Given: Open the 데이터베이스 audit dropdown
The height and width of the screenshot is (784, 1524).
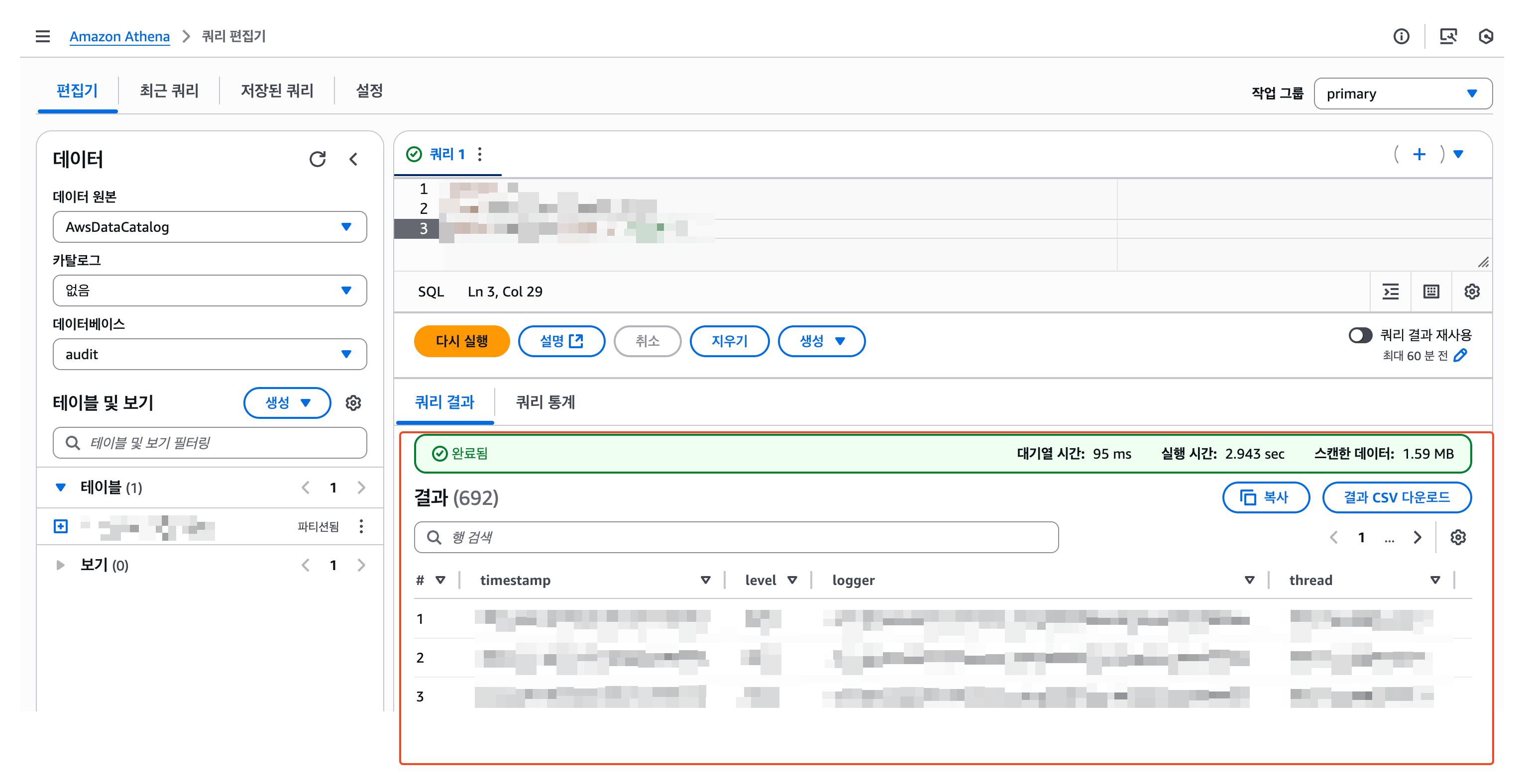Looking at the screenshot, I should tap(210, 354).
